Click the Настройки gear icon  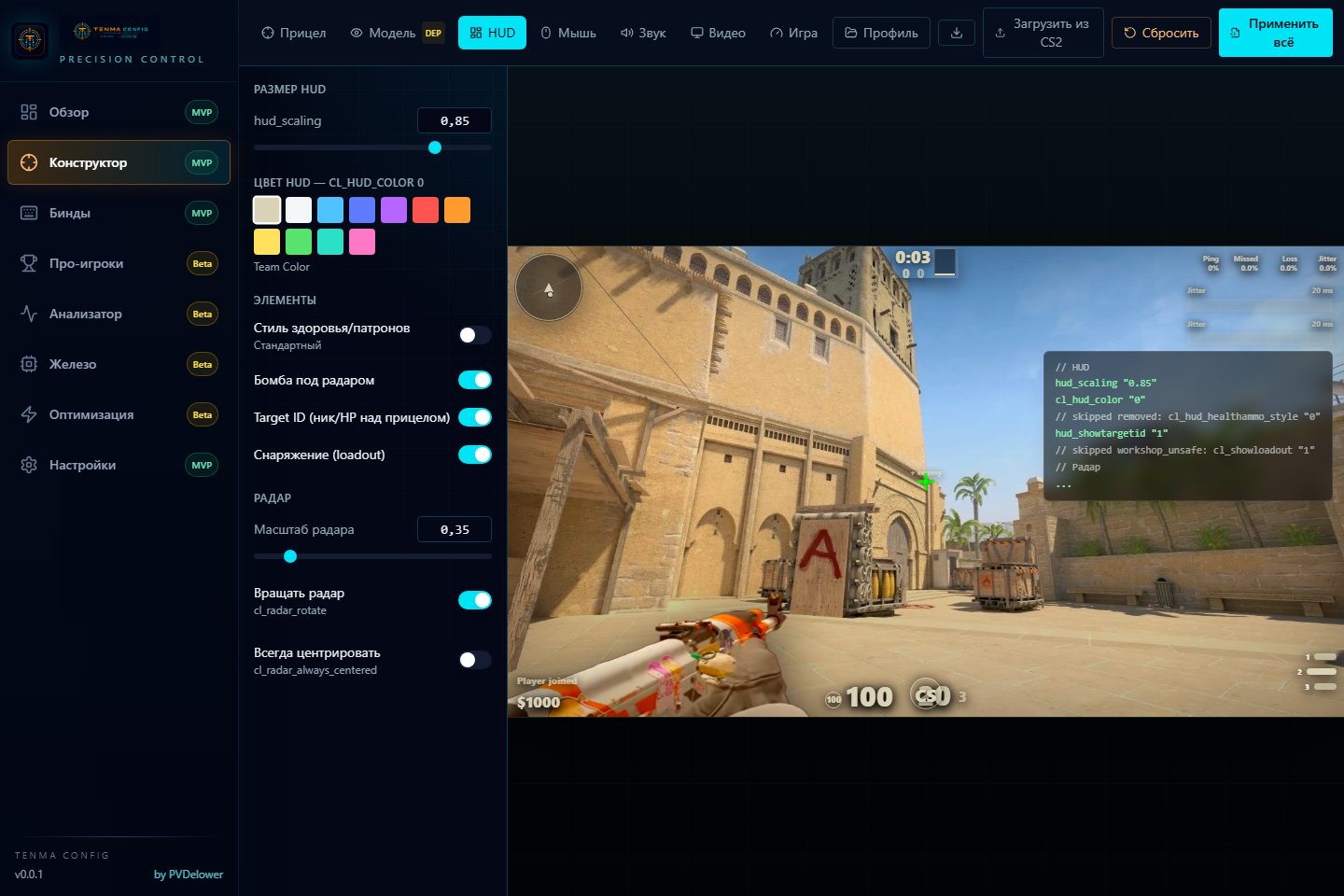[29, 465]
